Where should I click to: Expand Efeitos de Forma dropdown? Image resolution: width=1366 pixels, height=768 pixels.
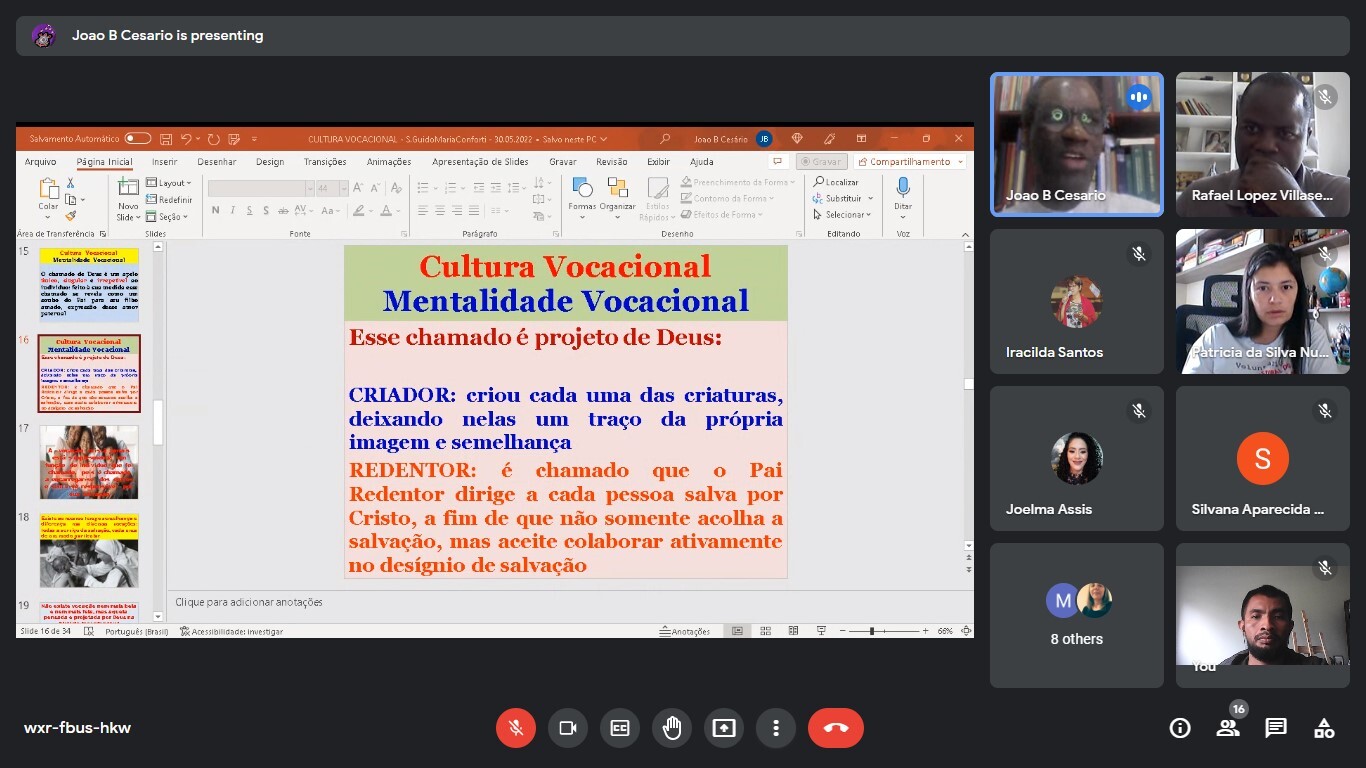click(x=722, y=215)
